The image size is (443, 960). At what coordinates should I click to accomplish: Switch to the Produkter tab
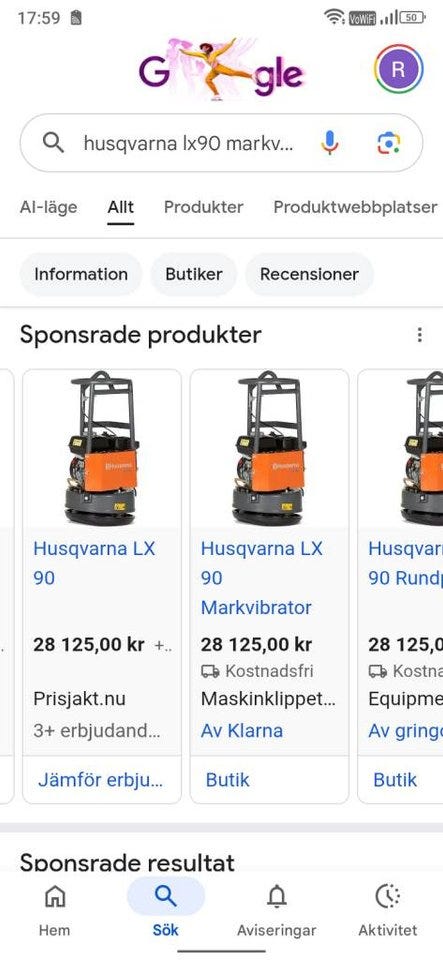tap(203, 207)
